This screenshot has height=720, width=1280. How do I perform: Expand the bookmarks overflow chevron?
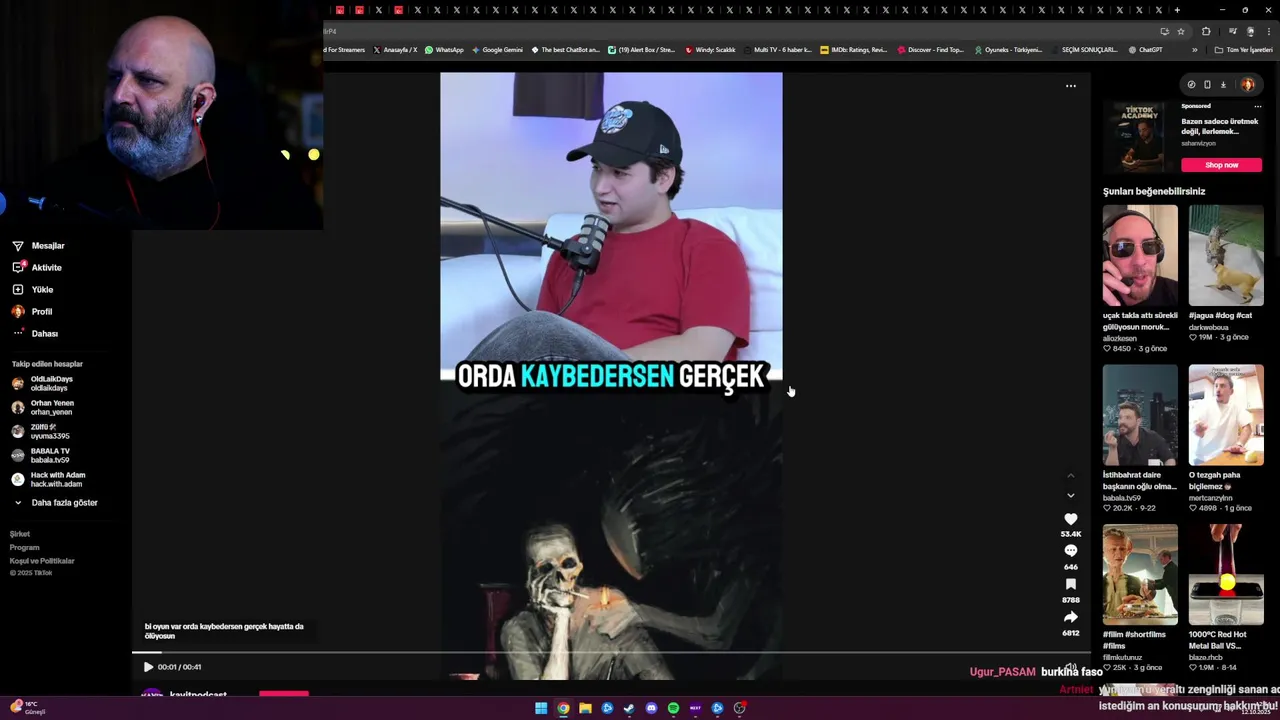(x=1194, y=50)
